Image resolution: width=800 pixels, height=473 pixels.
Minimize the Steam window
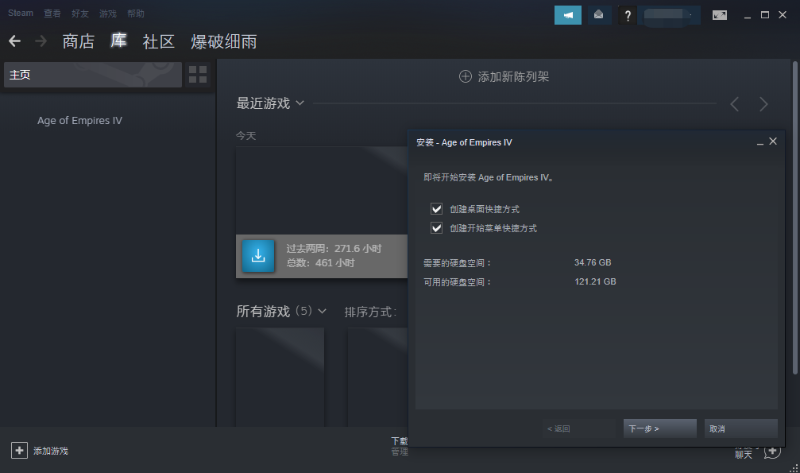[x=747, y=16]
